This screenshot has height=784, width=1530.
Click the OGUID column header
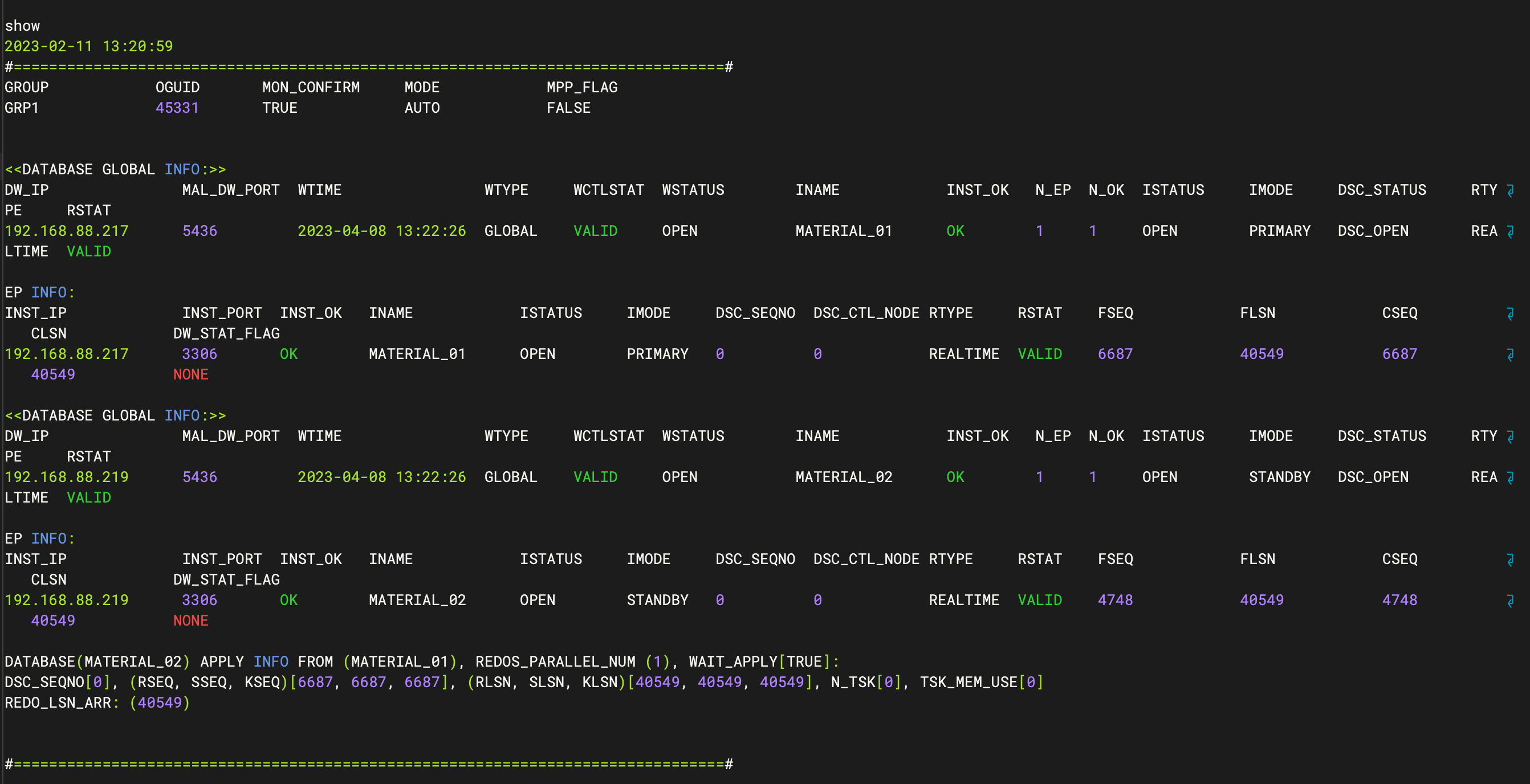click(178, 87)
